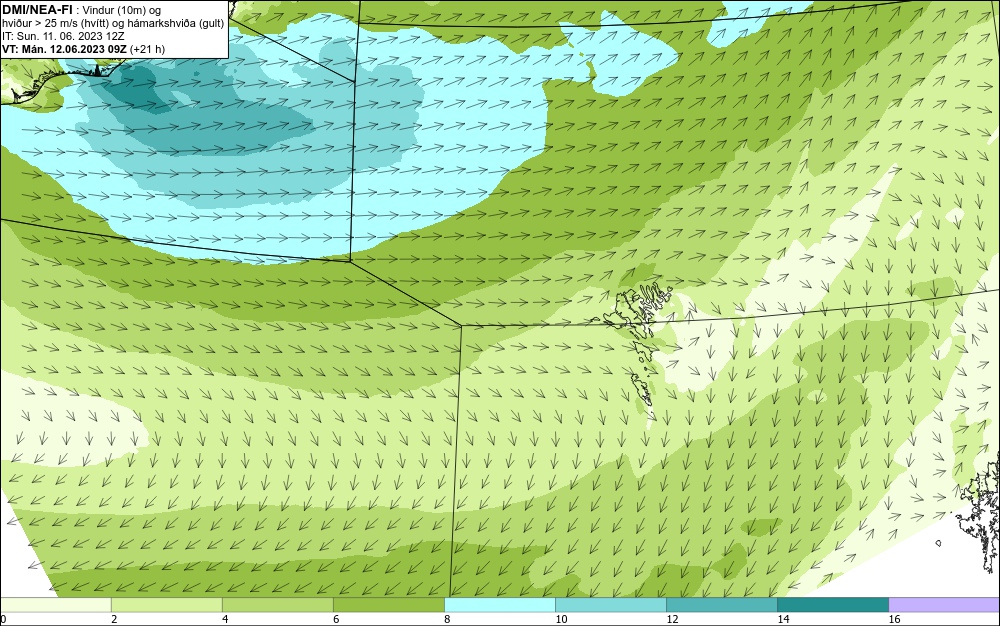Click the 8–10 m/s light cyan legend swatch
Screen dimensions: 1000x626
click(499, 605)
